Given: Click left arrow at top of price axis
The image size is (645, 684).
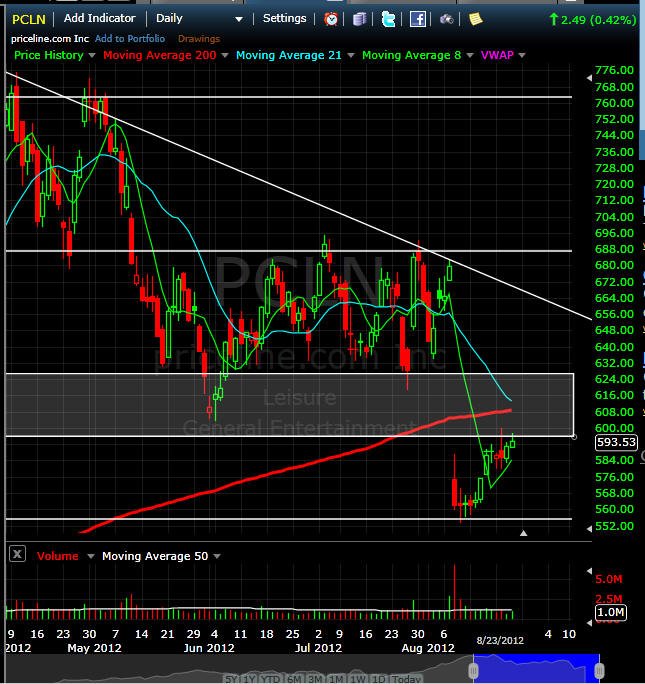Looking at the screenshot, I should click(589, 78).
